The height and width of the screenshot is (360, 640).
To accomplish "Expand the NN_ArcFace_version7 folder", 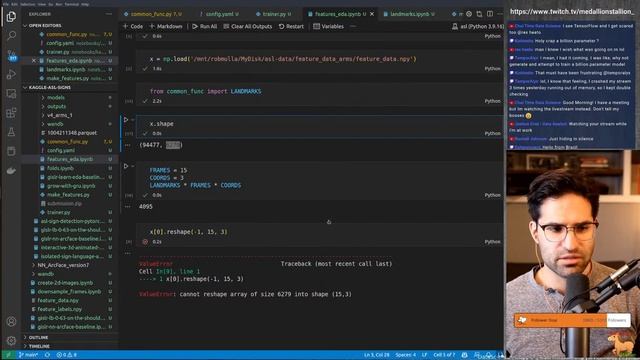I will point(33,265).
